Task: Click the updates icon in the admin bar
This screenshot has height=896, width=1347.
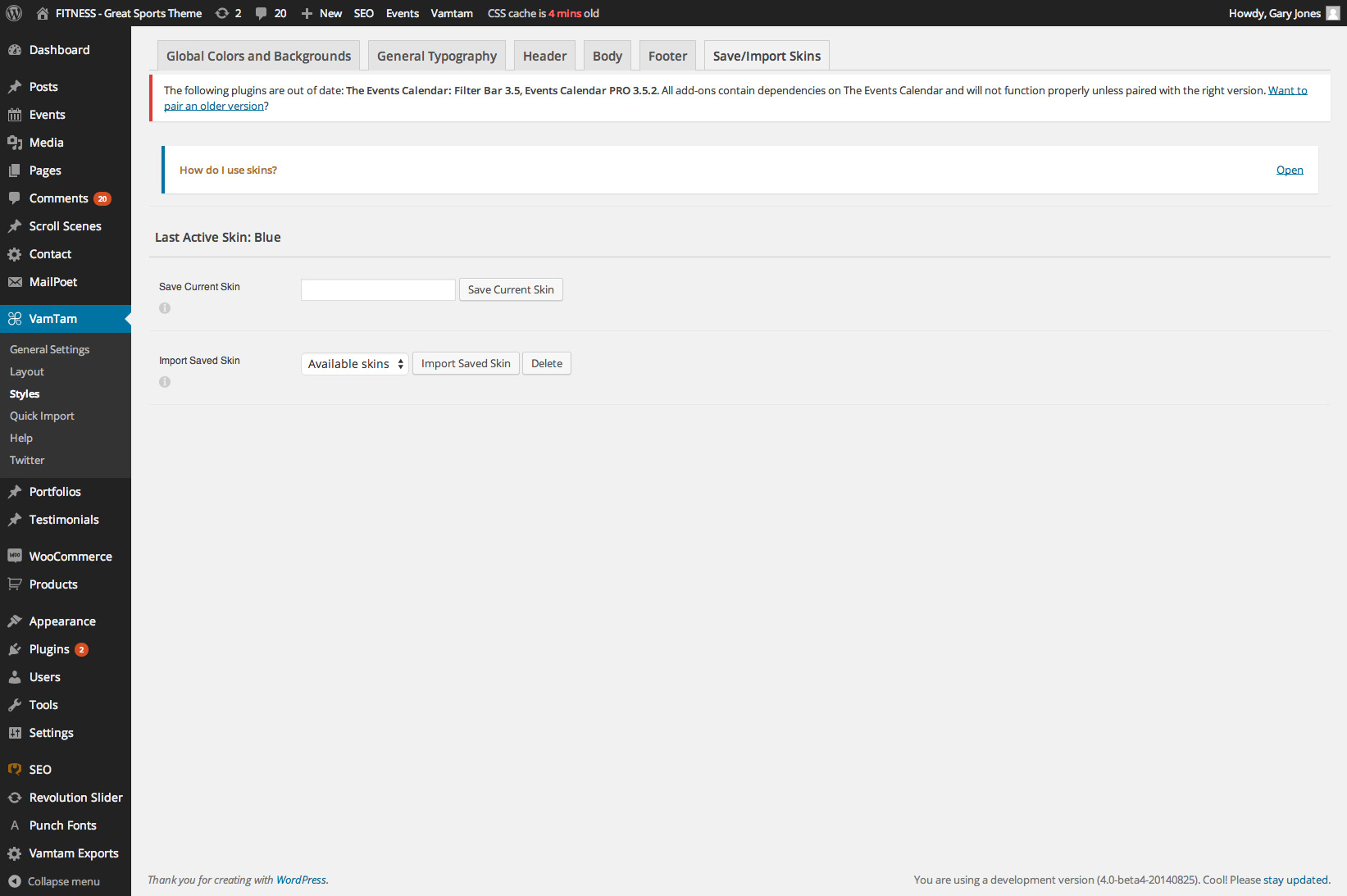Action: [222, 13]
